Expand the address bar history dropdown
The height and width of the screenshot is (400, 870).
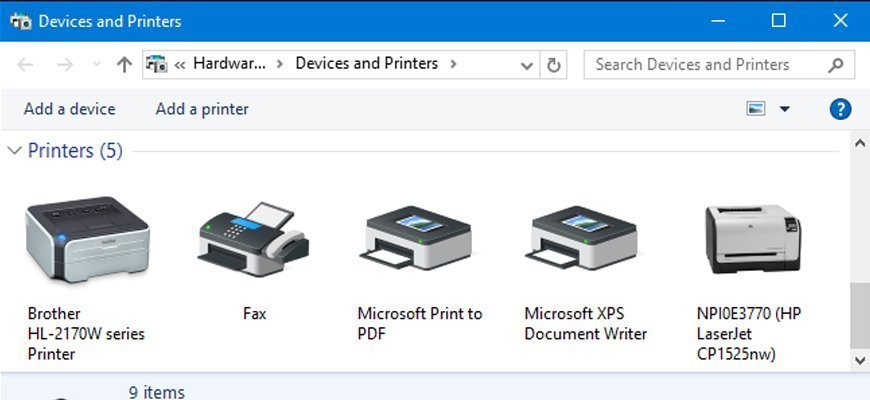coord(528,65)
